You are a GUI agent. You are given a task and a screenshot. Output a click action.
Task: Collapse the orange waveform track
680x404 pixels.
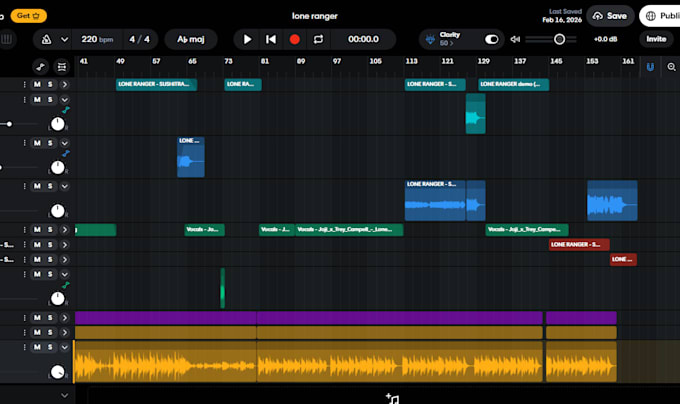pos(64,347)
